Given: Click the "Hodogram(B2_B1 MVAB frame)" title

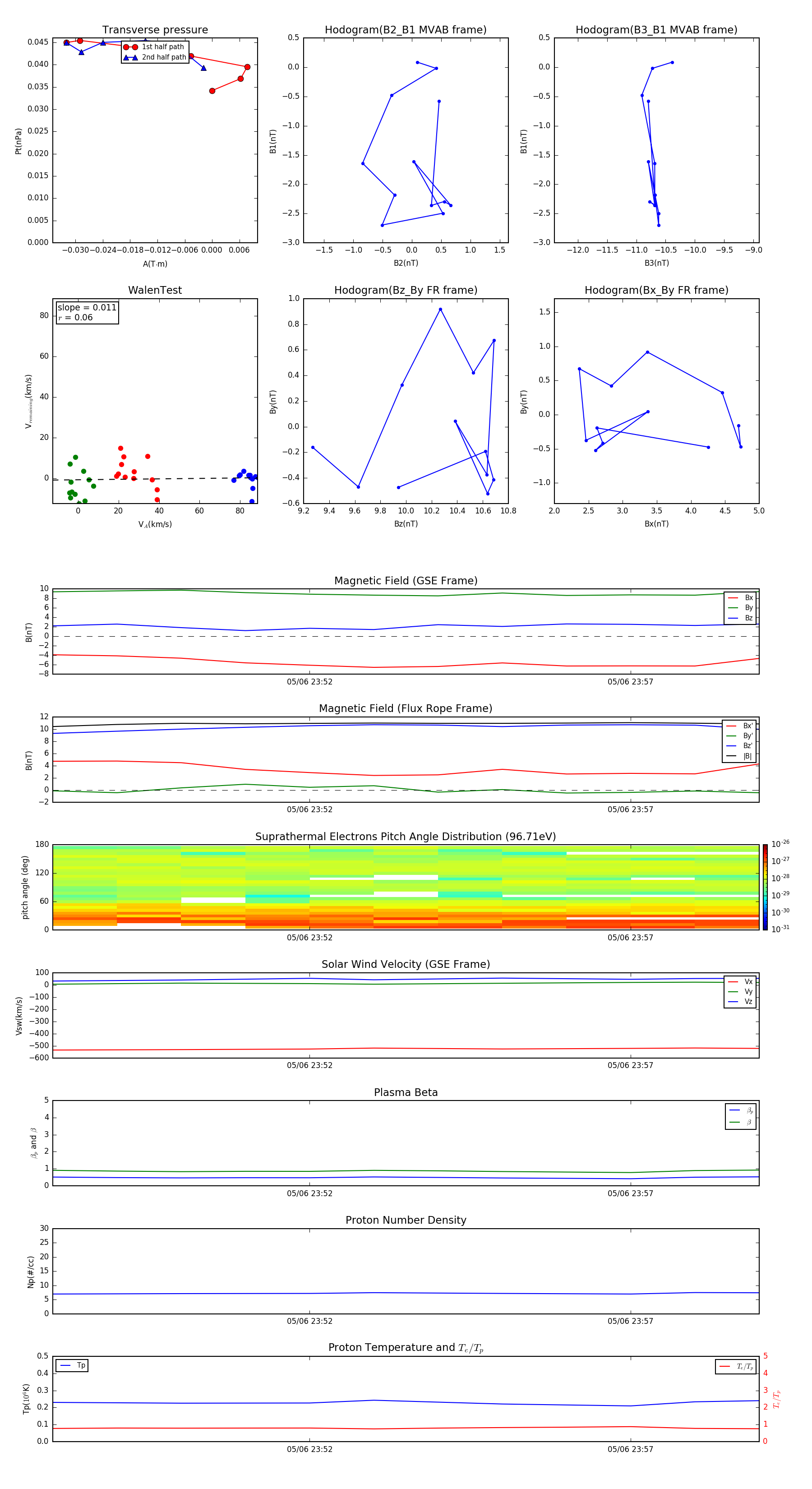Looking at the screenshot, I should [405, 30].
